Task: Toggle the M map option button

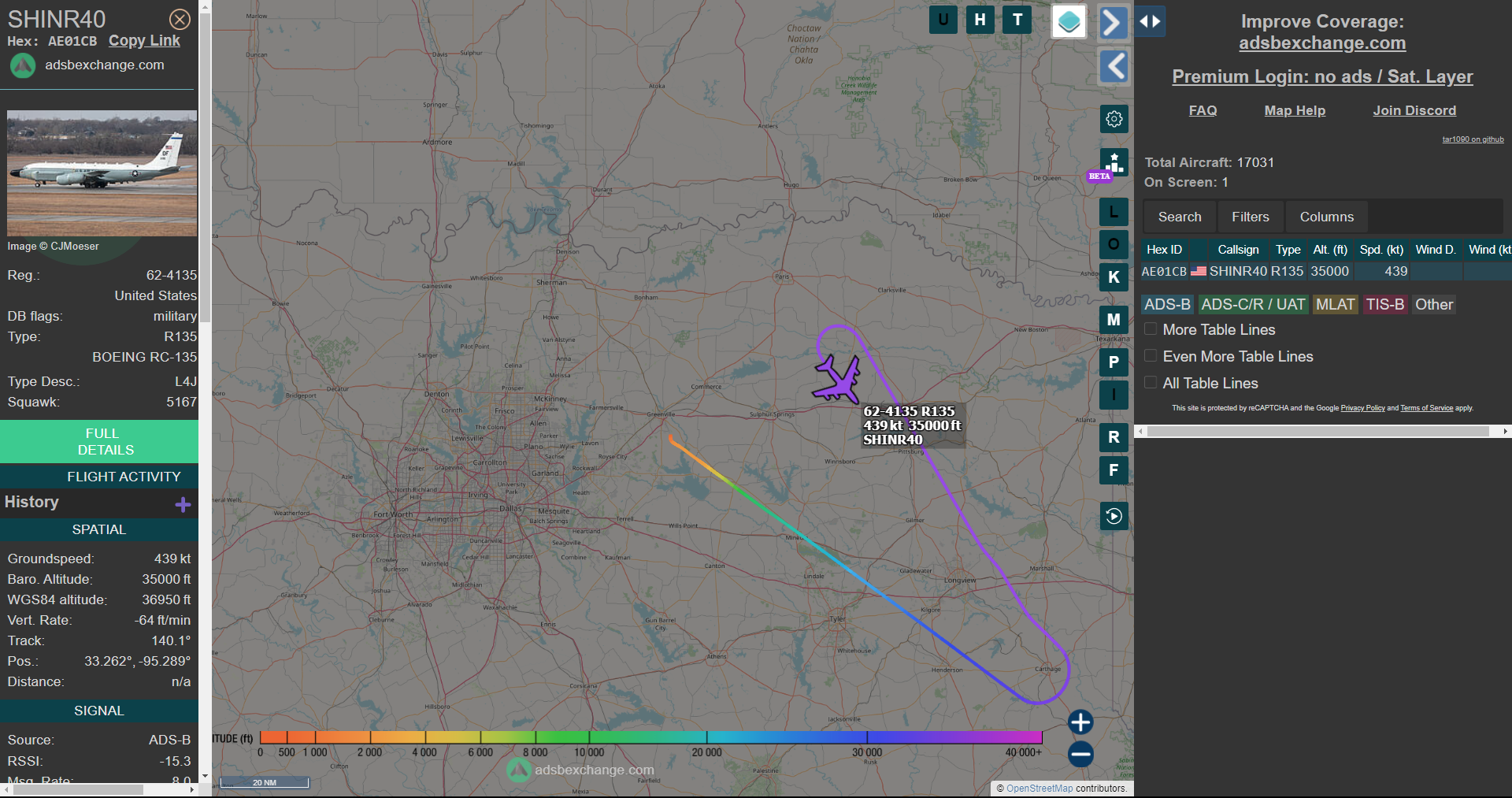Action: coord(1114,320)
